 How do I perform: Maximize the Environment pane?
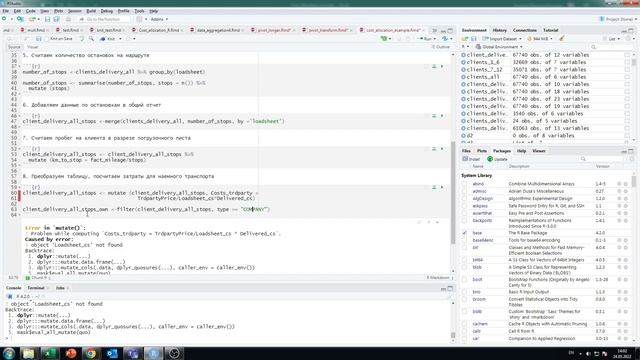click(631, 31)
